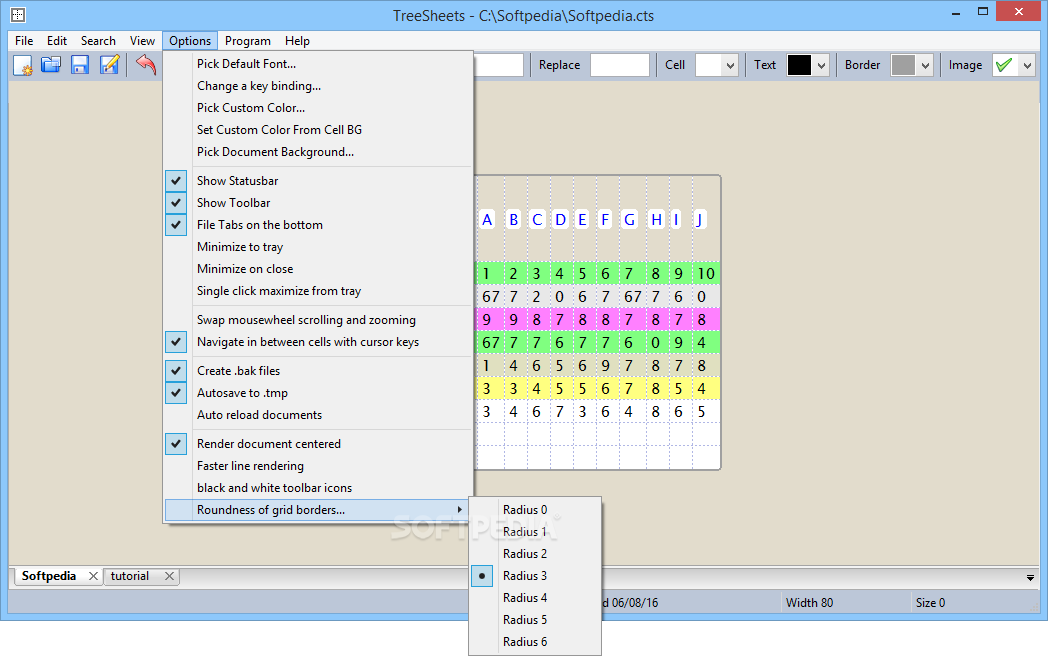
Task: Open the Text color dropdown arrow
Action: [821, 66]
